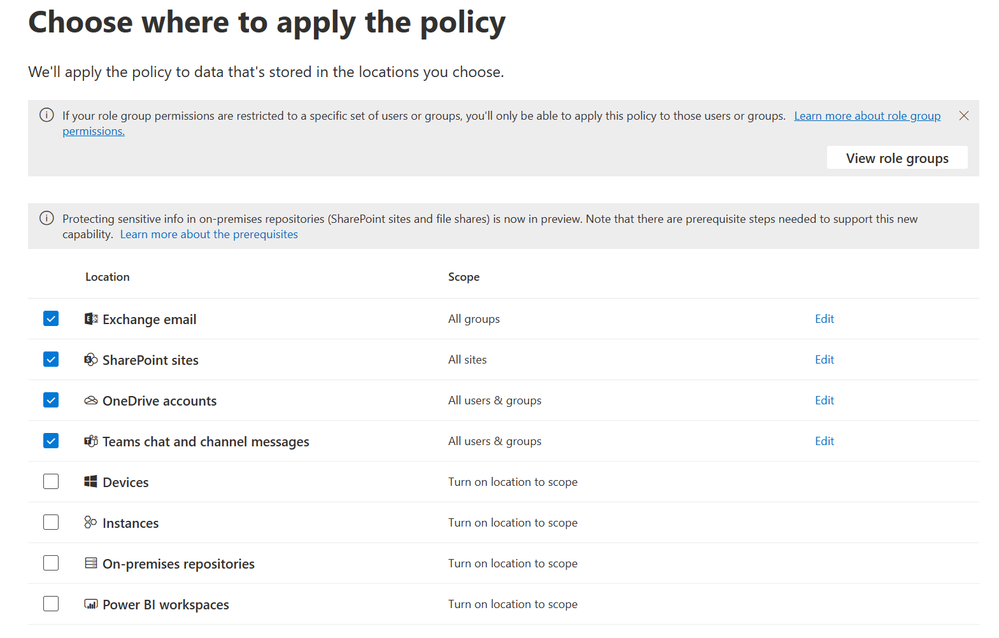
Task: Edit the OneDrive accounts scope
Action: 824,401
